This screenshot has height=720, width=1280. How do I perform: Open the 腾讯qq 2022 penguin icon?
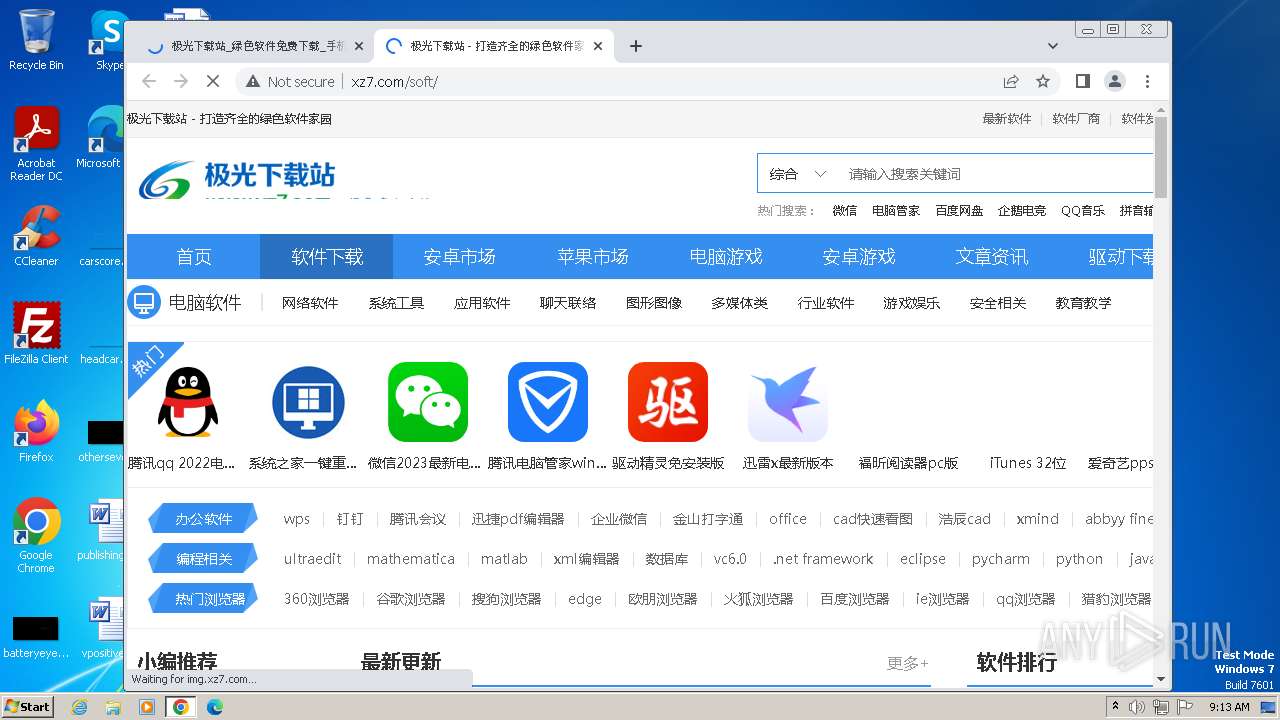(188, 402)
